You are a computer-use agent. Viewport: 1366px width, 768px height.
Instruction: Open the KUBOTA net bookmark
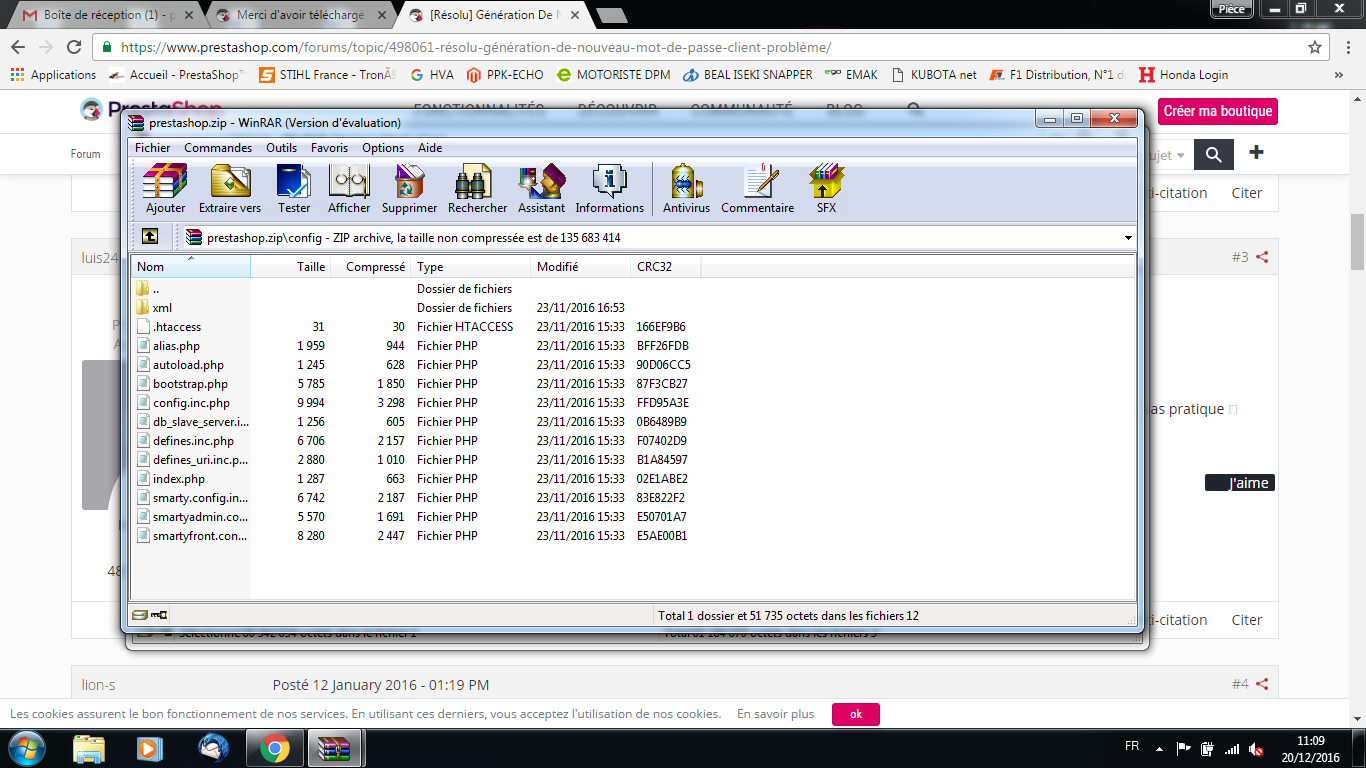pos(933,75)
